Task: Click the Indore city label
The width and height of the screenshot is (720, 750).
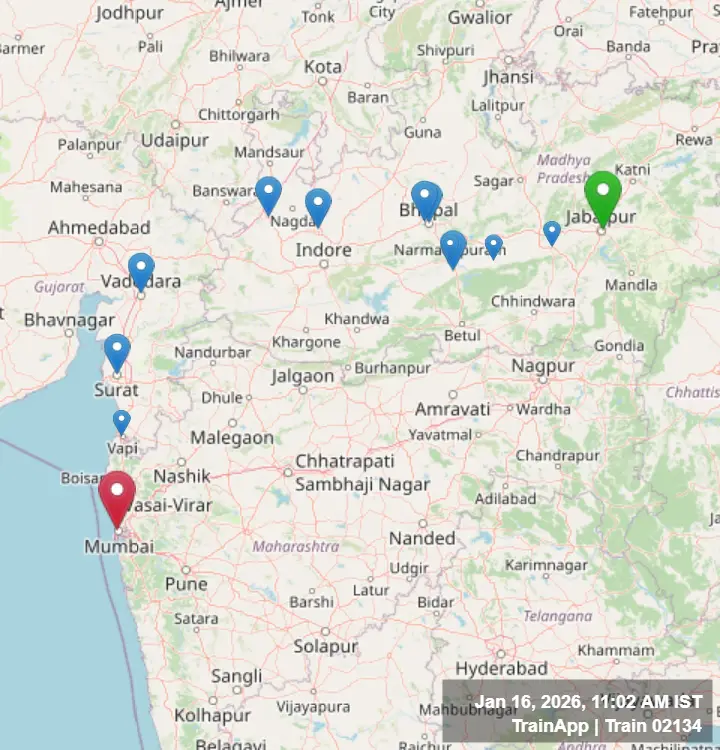Action: click(323, 250)
